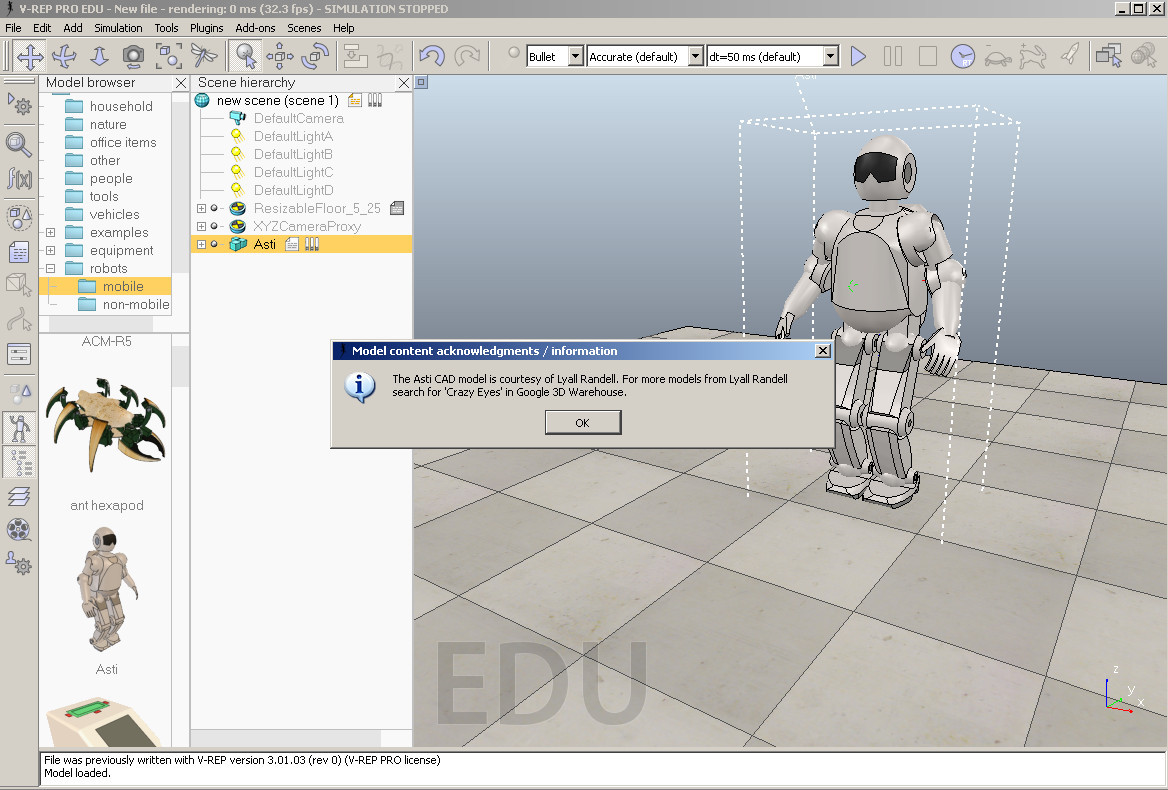Screen dimensions: 1168x790
Task: Select the Asti model thumbnail
Action: point(106,588)
